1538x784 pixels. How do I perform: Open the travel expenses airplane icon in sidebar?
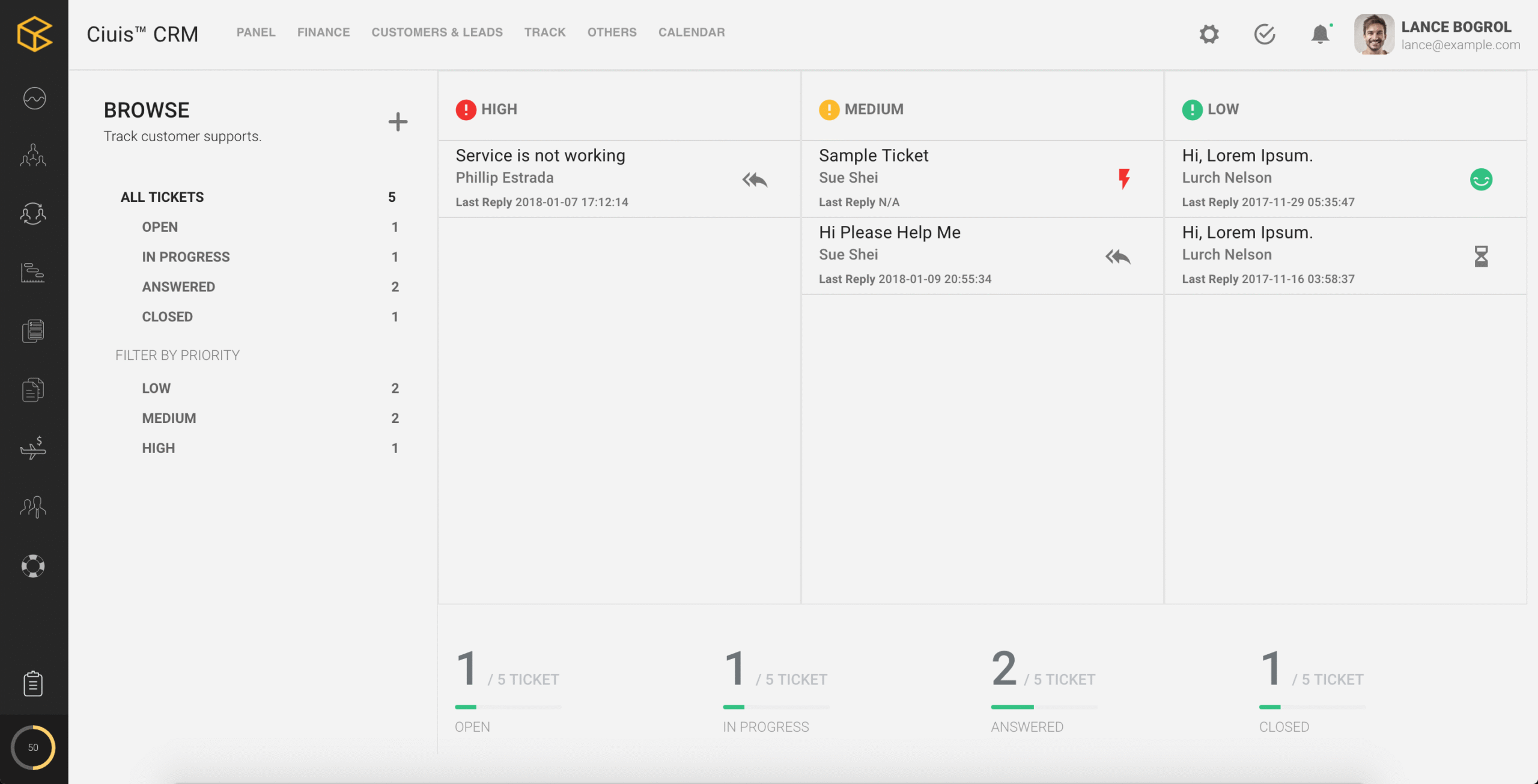click(34, 447)
